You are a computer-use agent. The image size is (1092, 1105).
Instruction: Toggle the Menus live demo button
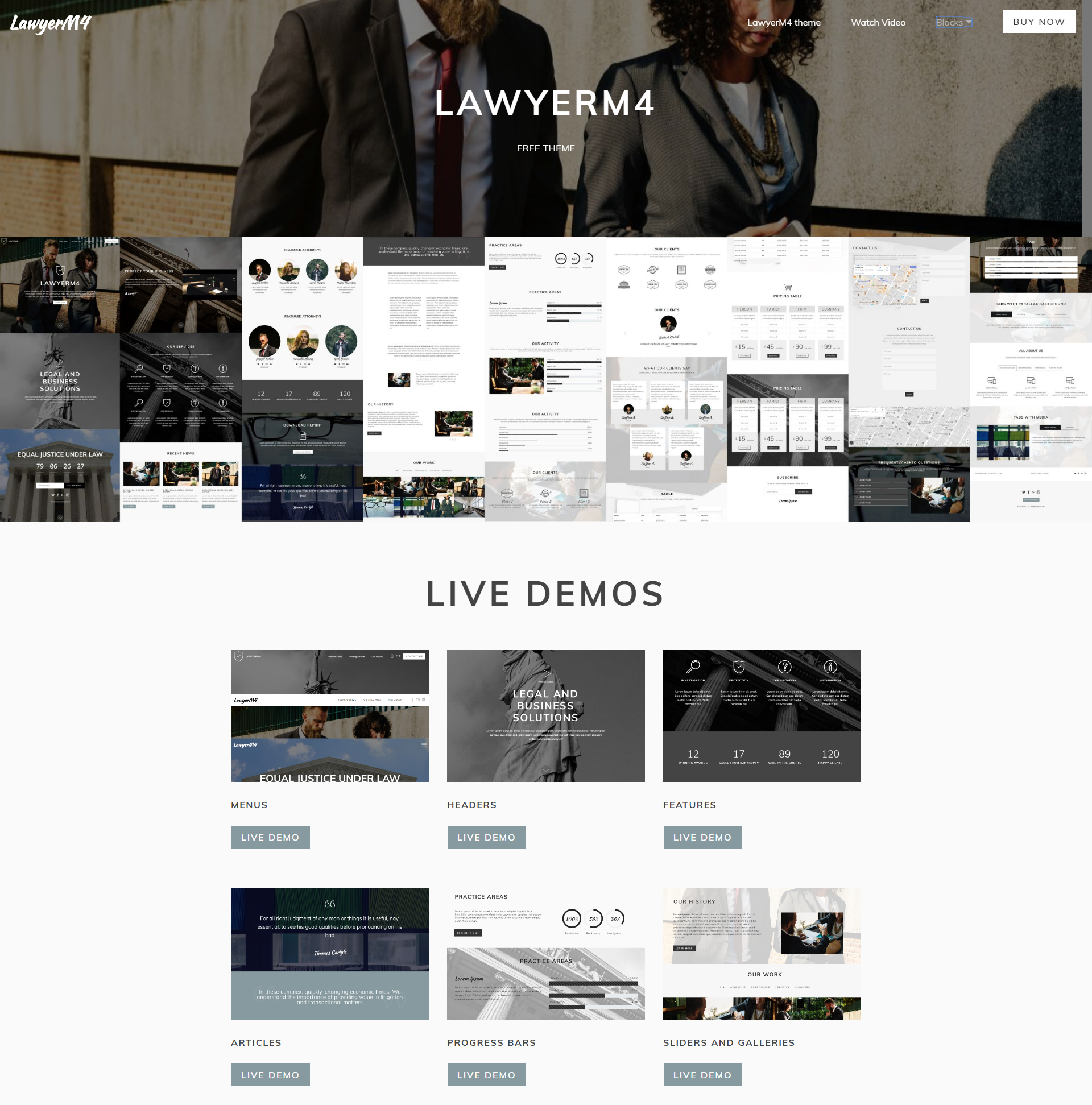click(270, 838)
